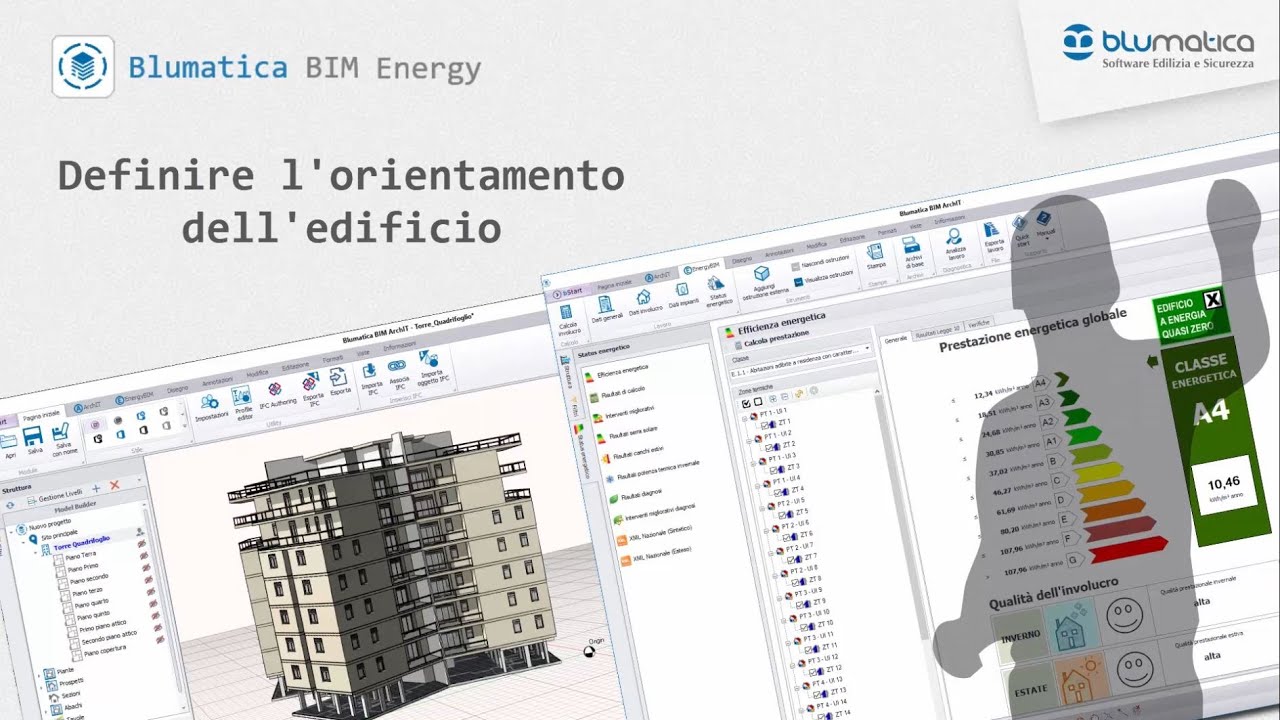Switch to Generale results tab

tap(896, 340)
